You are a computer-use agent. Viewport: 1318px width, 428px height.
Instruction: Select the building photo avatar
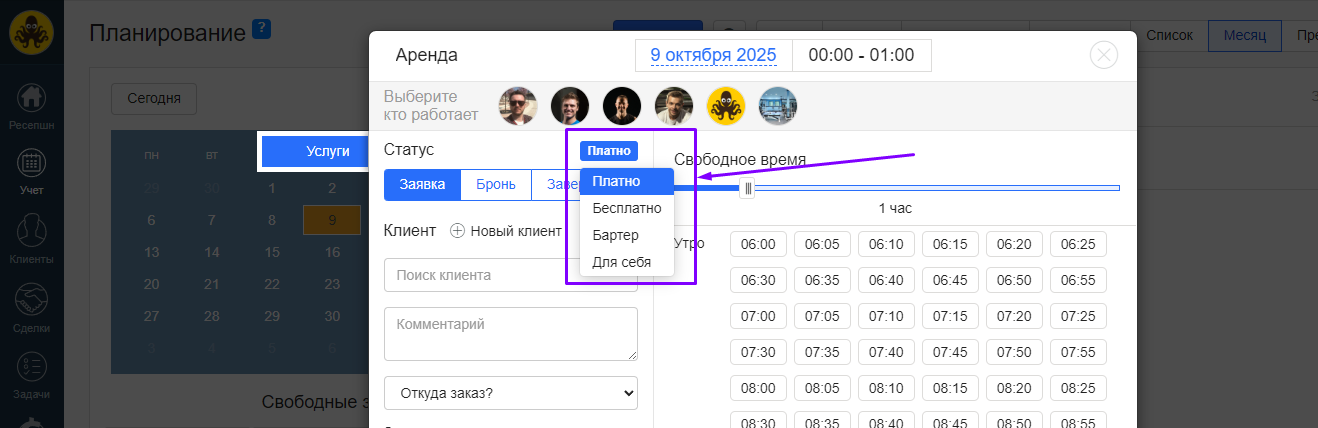pyautogui.click(x=778, y=105)
